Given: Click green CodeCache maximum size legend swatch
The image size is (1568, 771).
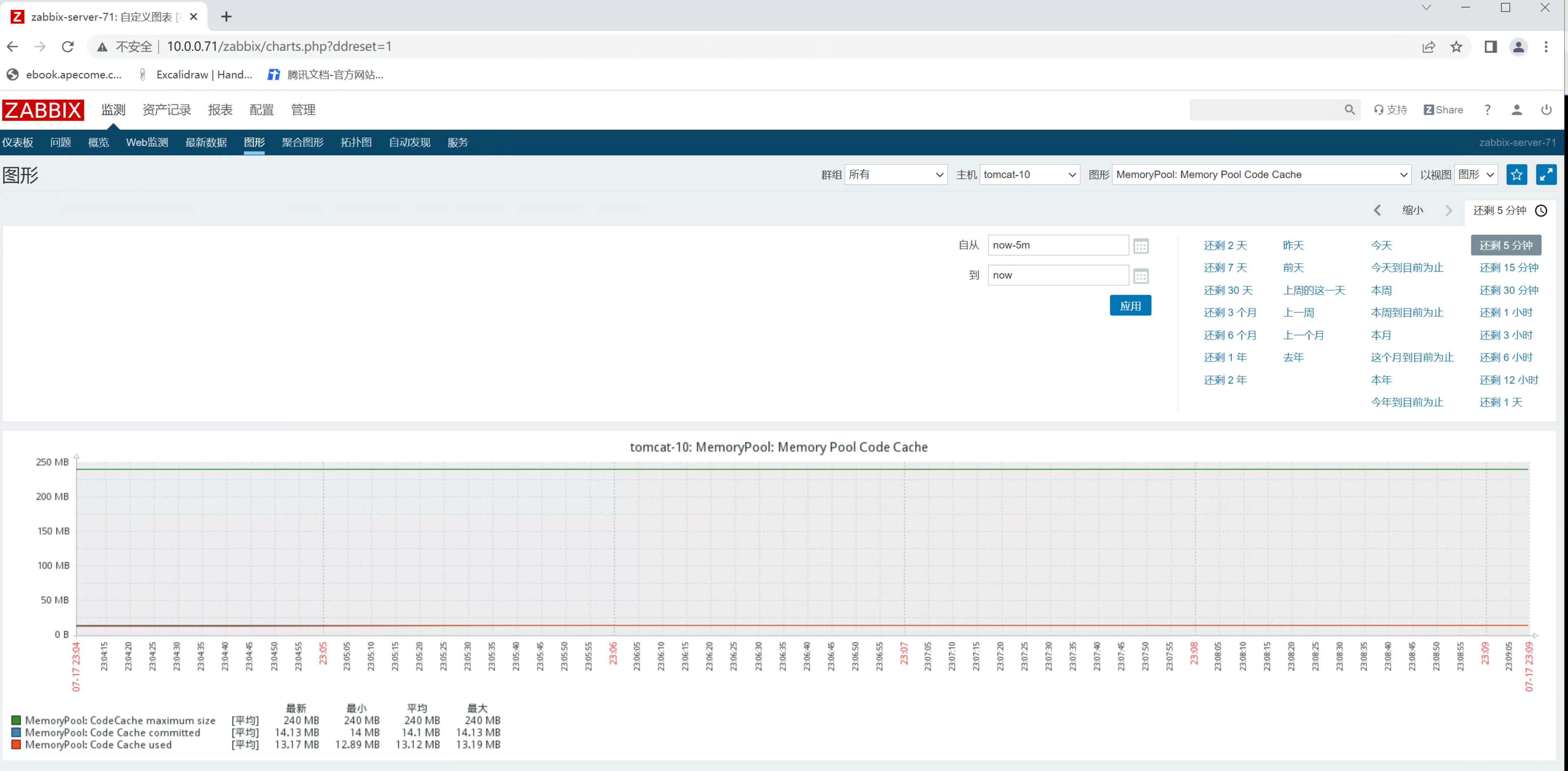Looking at the screenshot, I should pos(16,720).
